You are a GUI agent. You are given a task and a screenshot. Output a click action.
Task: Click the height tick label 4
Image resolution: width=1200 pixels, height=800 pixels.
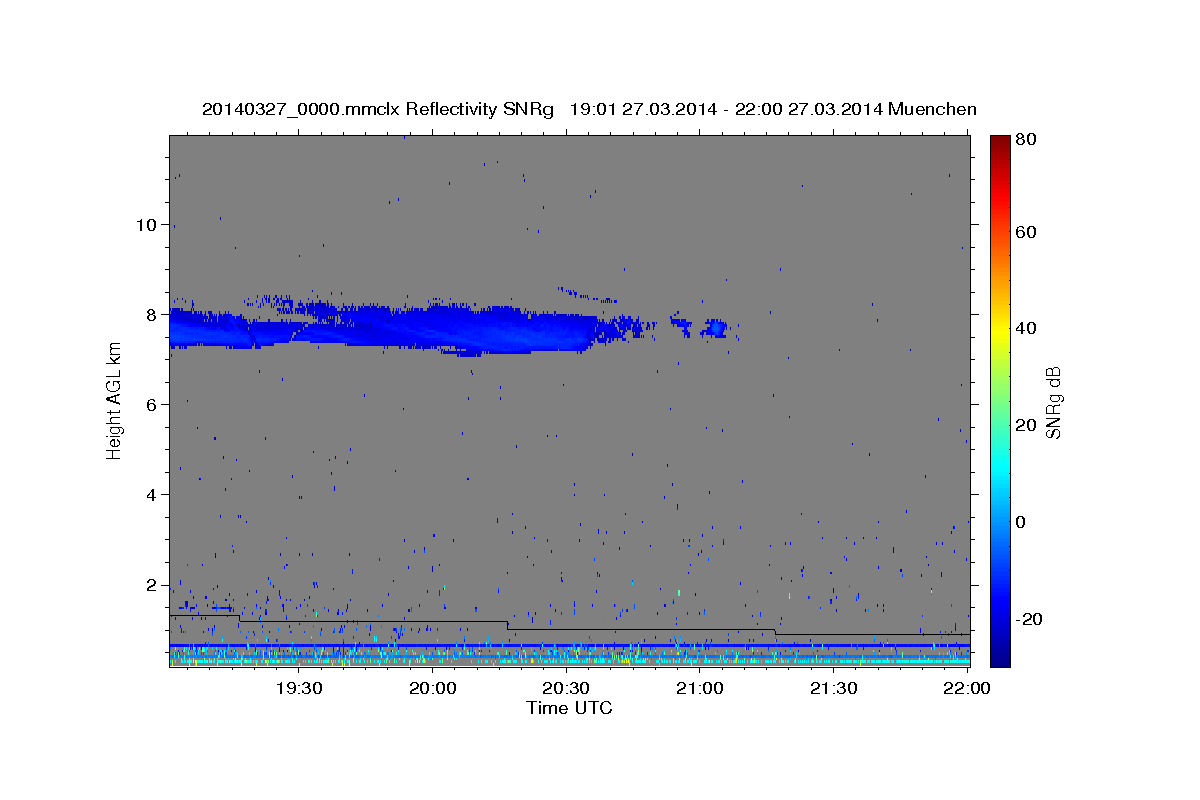click(x=151, y=494)
